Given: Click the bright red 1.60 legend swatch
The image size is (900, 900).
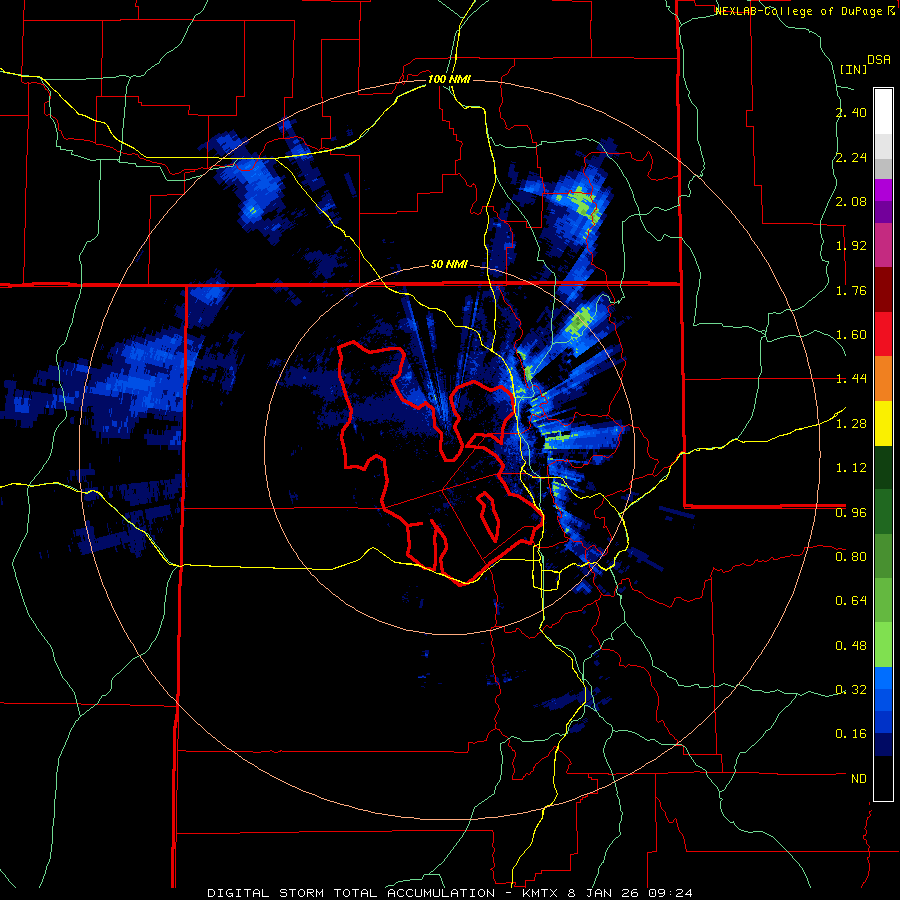Looking at the screenshot, I should click(x=883, y=334).
